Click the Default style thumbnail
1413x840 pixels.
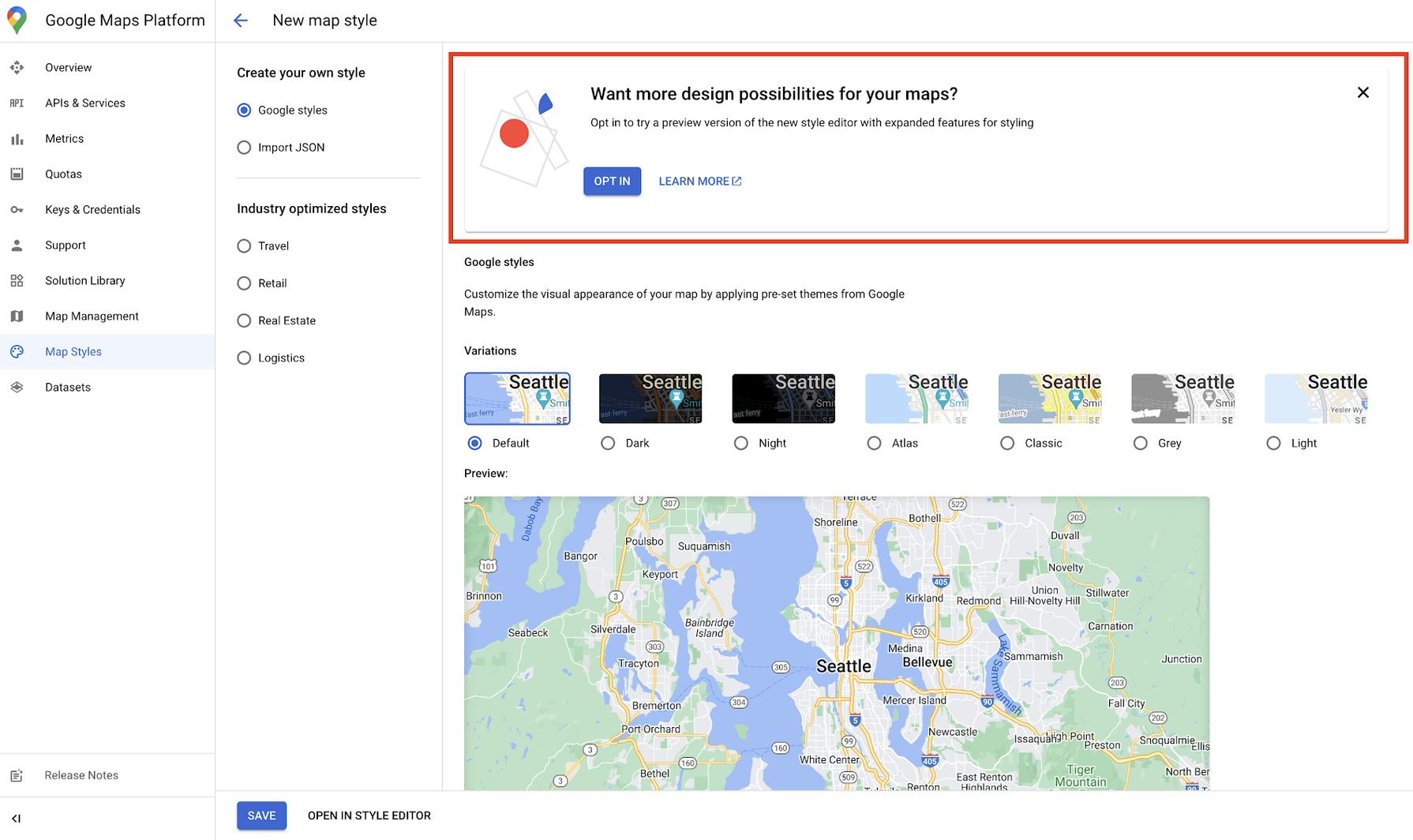[x=517, y=399]
